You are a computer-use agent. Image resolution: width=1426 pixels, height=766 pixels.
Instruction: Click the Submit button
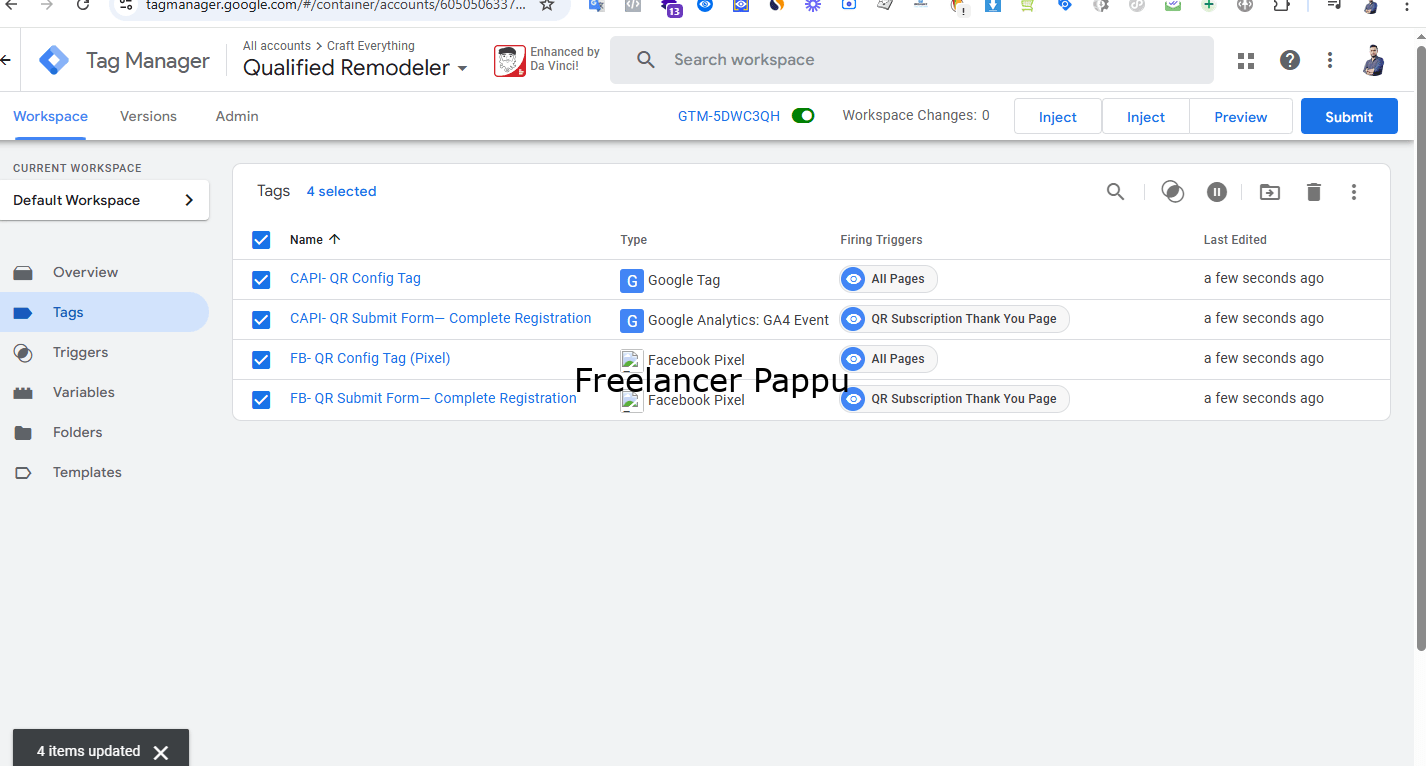click(x=1349, y=117)
